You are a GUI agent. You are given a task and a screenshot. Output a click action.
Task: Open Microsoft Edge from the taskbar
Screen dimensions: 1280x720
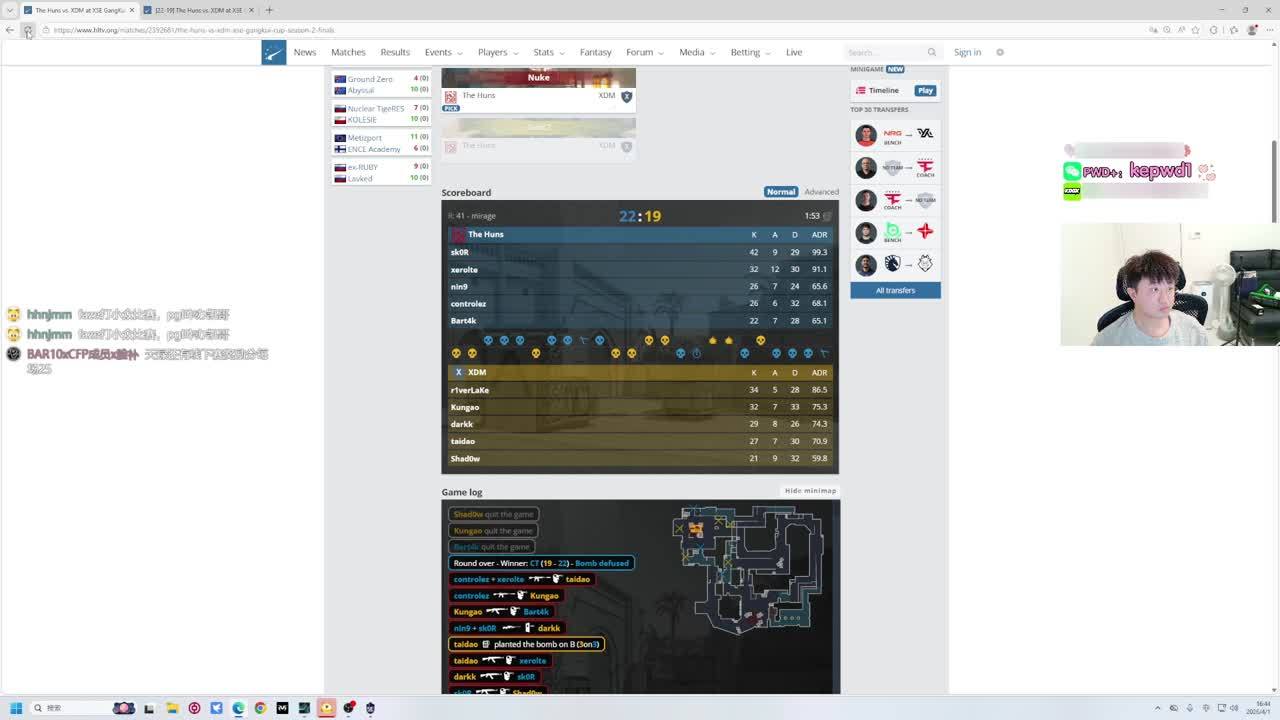(x=238, y=708)
